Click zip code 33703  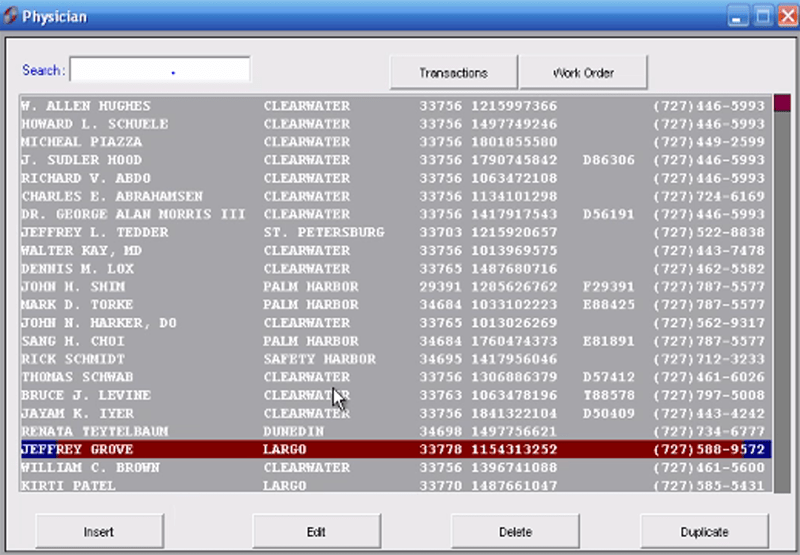tap(441, 233)
